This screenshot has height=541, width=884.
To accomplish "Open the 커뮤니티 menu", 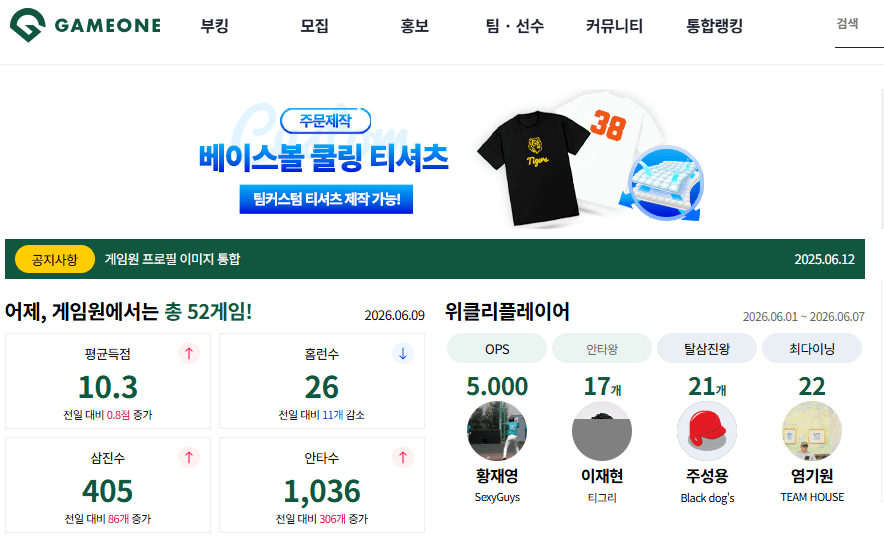I will (x=614, y=26).
